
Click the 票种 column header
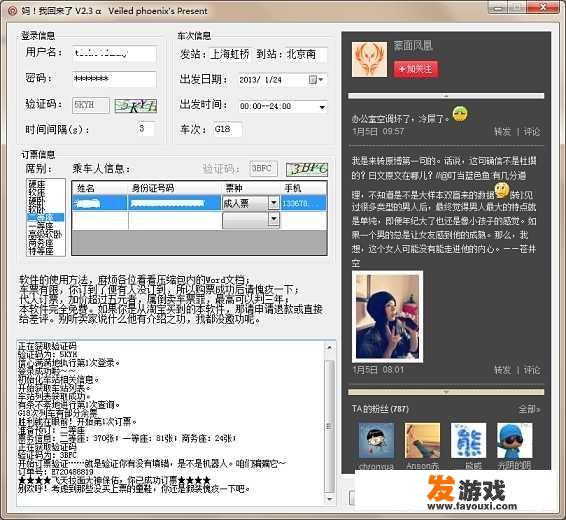pos(251,188)
